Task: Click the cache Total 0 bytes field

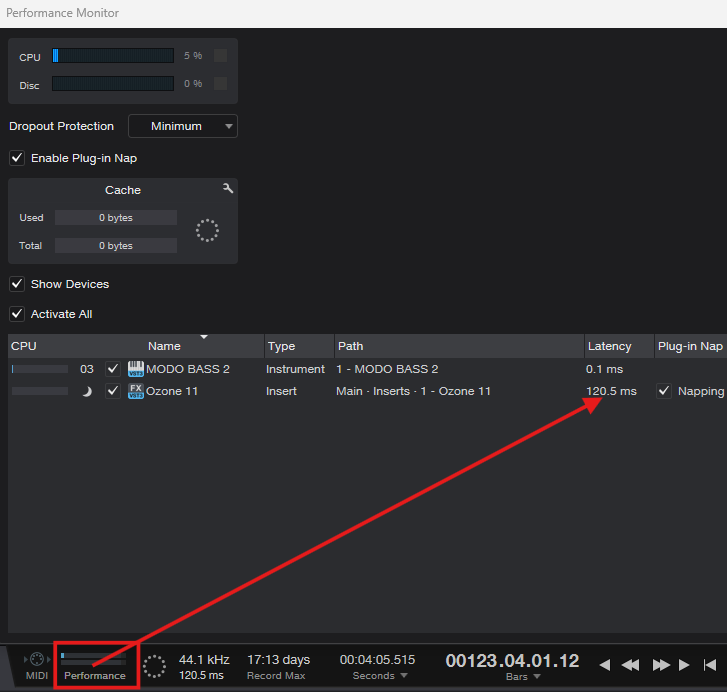Action: point(116,245)
